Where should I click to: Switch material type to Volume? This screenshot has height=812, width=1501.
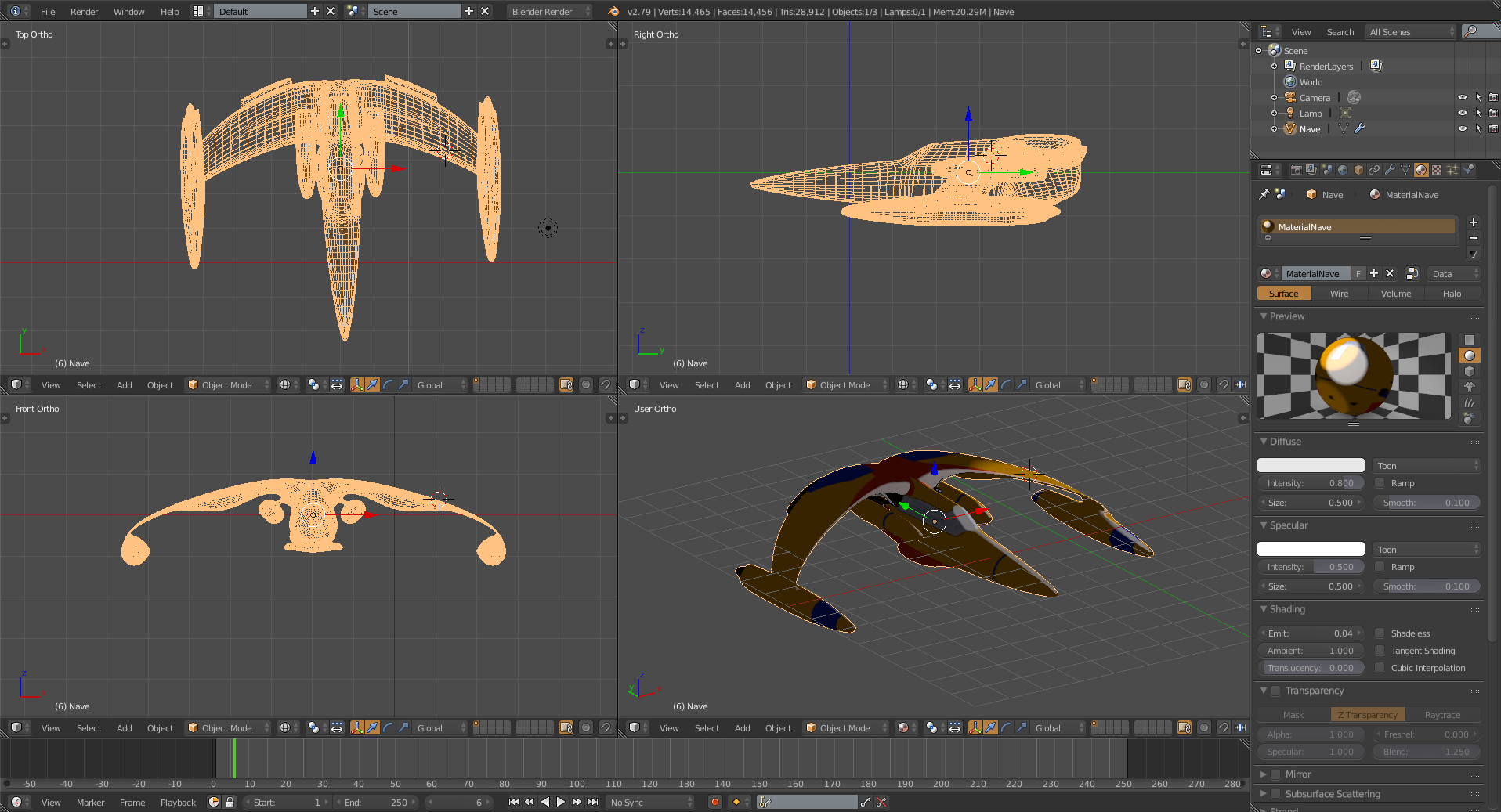[1396, 294]
